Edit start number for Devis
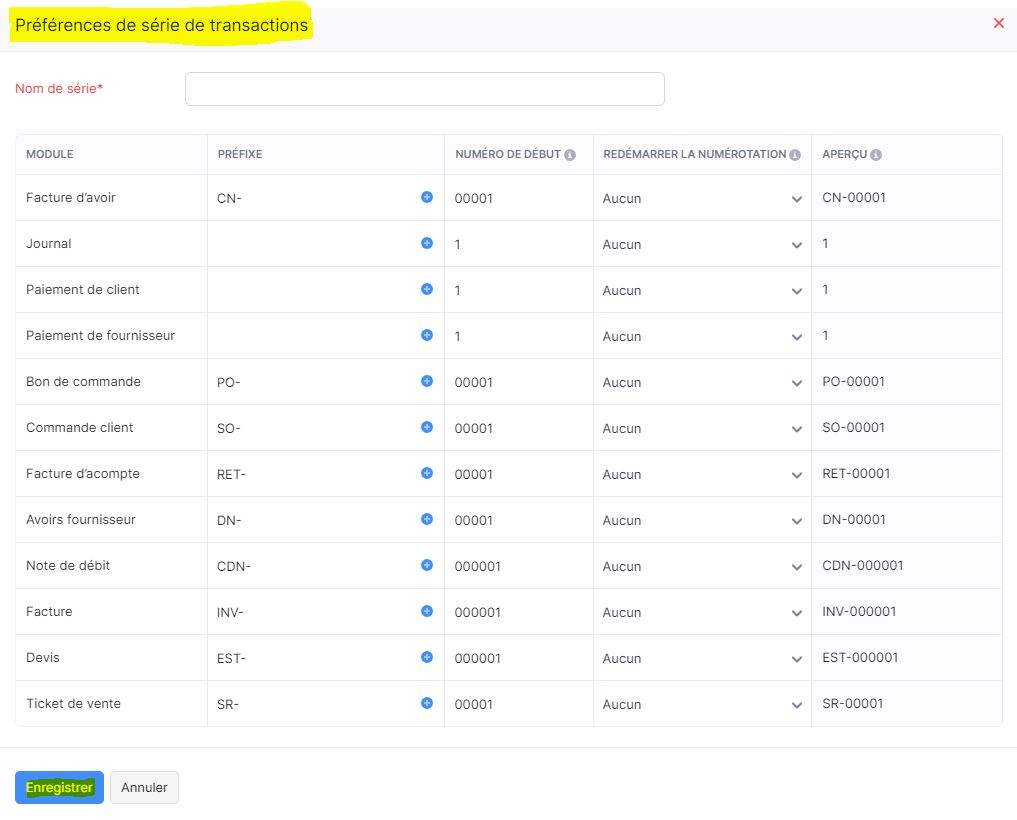1017x820 pixels. click(518, 659)
